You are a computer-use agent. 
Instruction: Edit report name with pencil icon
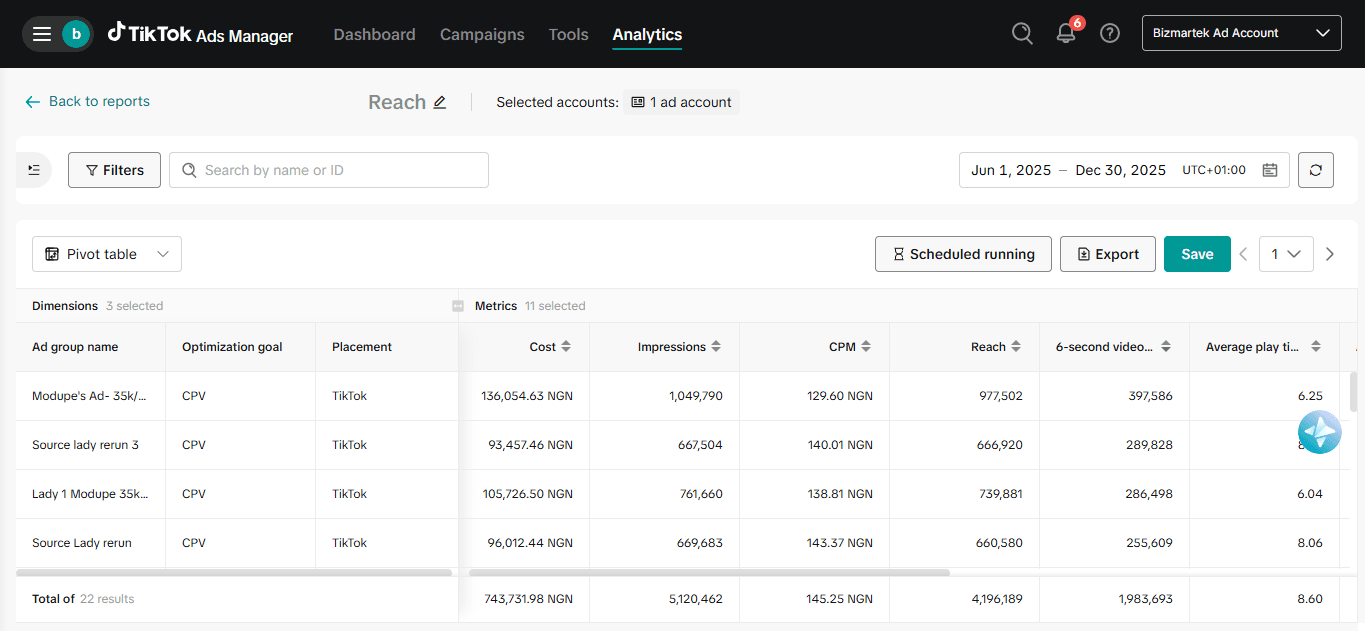(x=440, y=102)
